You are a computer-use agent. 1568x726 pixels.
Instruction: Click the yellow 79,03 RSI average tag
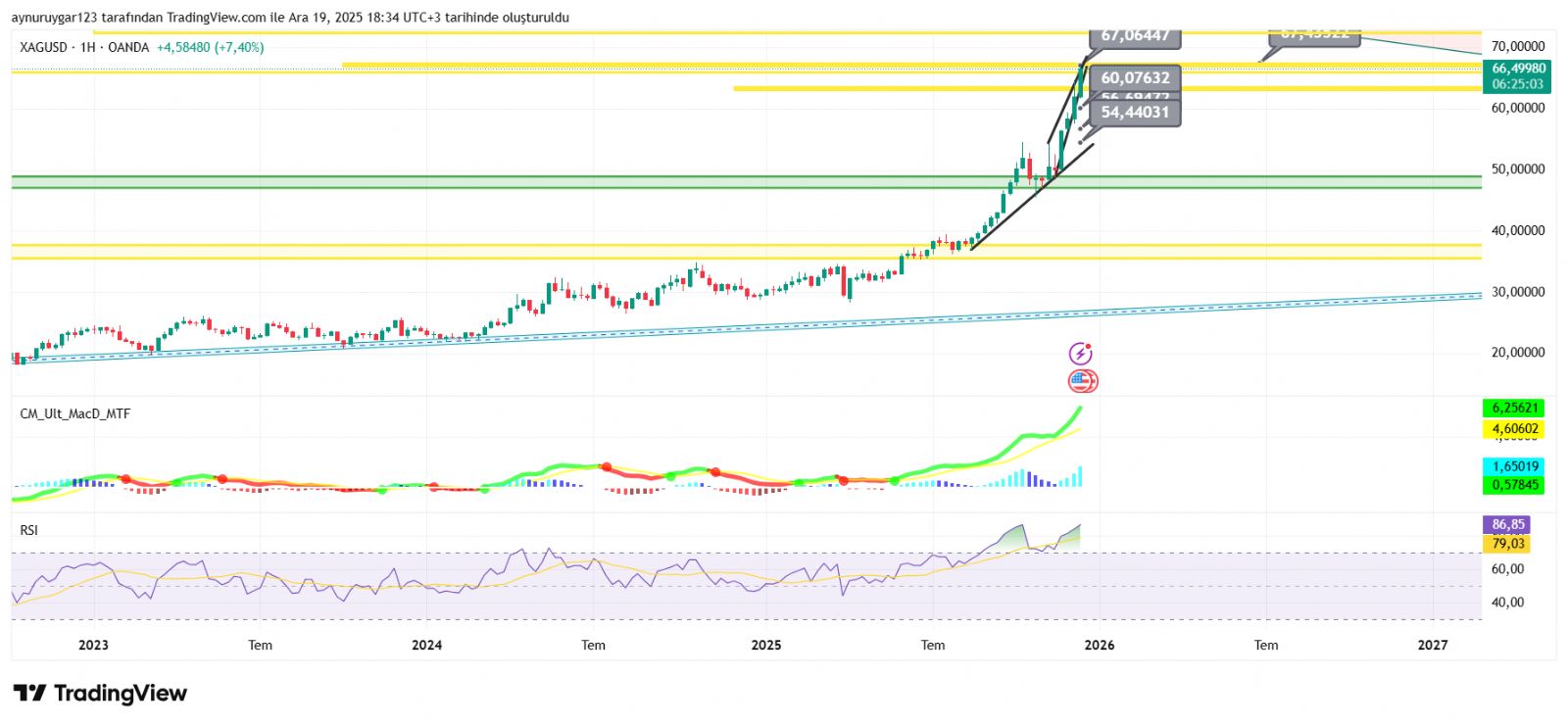click(x=1508, y=544)
